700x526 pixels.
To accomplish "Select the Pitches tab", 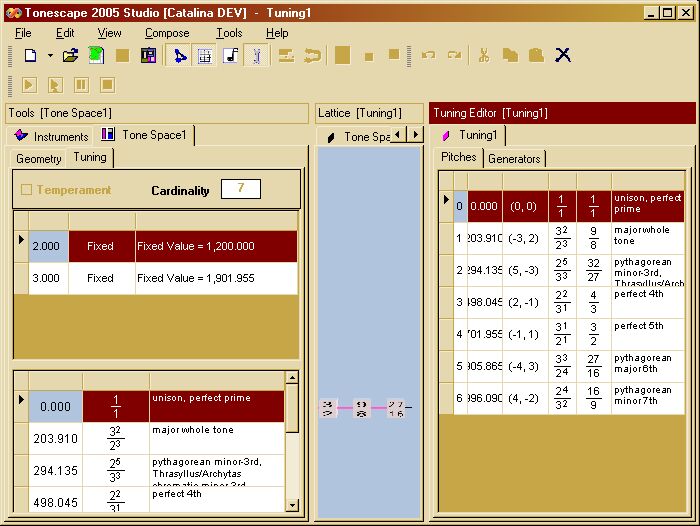I will (458, 157).
